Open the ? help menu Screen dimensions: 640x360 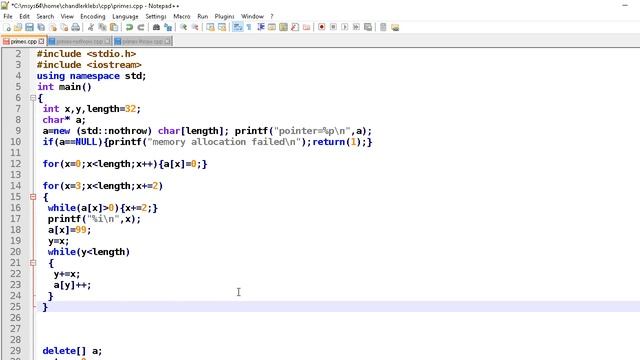click(x=271, y=16)
